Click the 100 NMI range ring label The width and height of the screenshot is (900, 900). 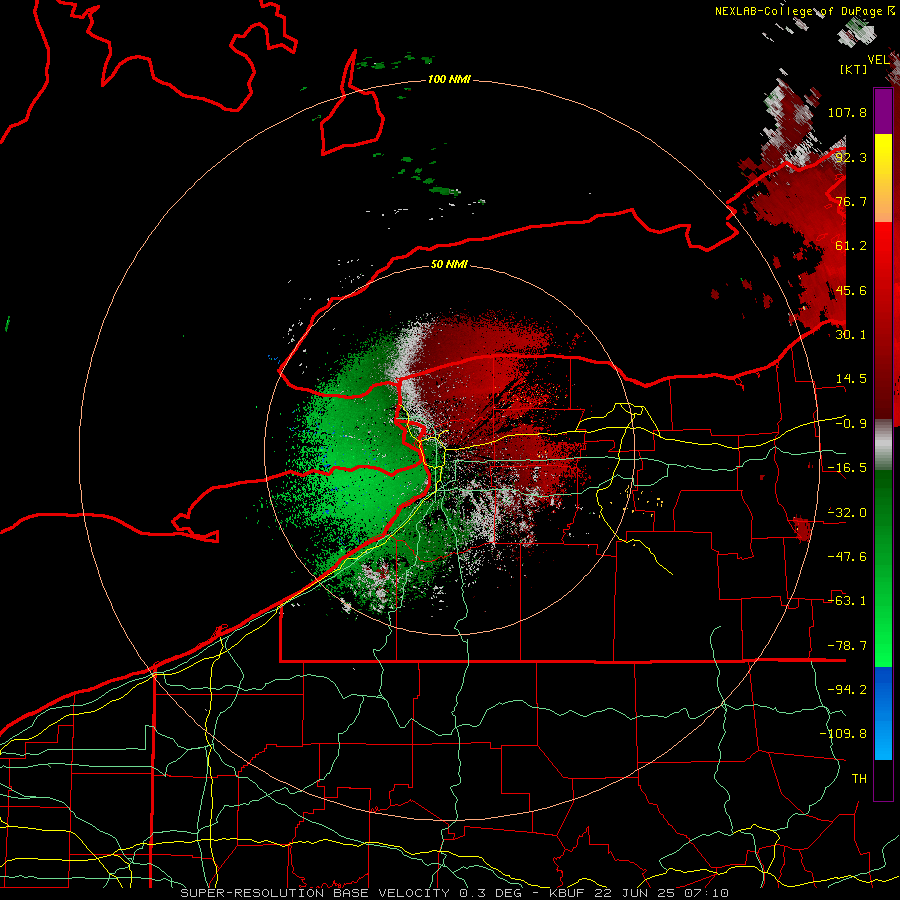click(449, 79)
